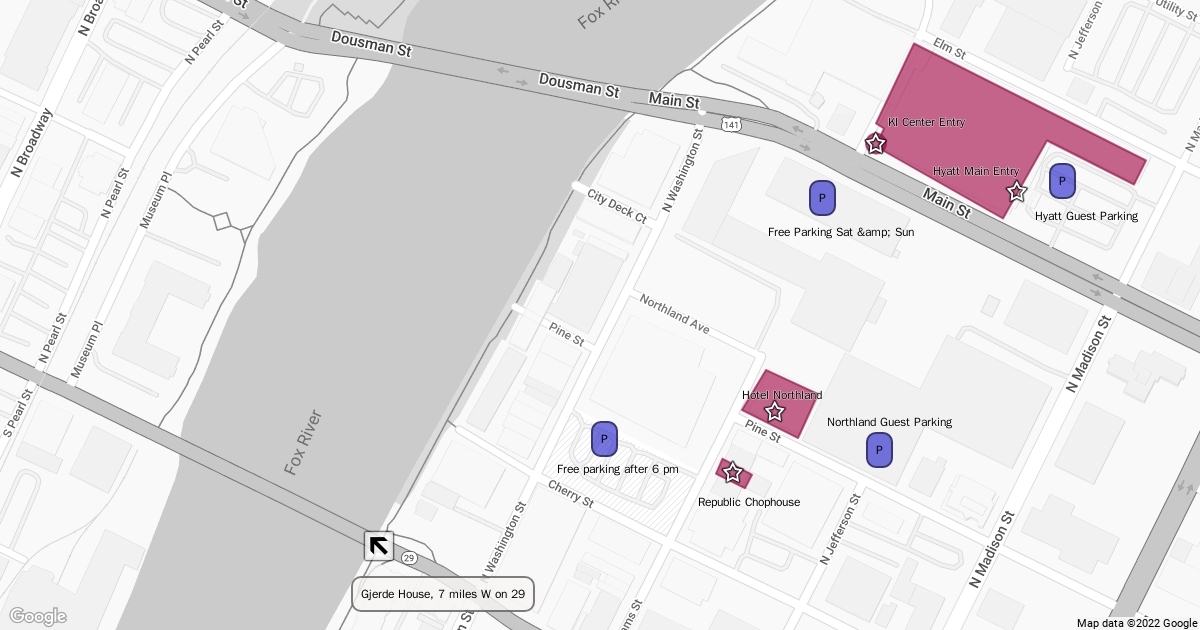Click the route 141 highway shield
This screenshot has height=630, width=1200.
[x=732, y=125]
